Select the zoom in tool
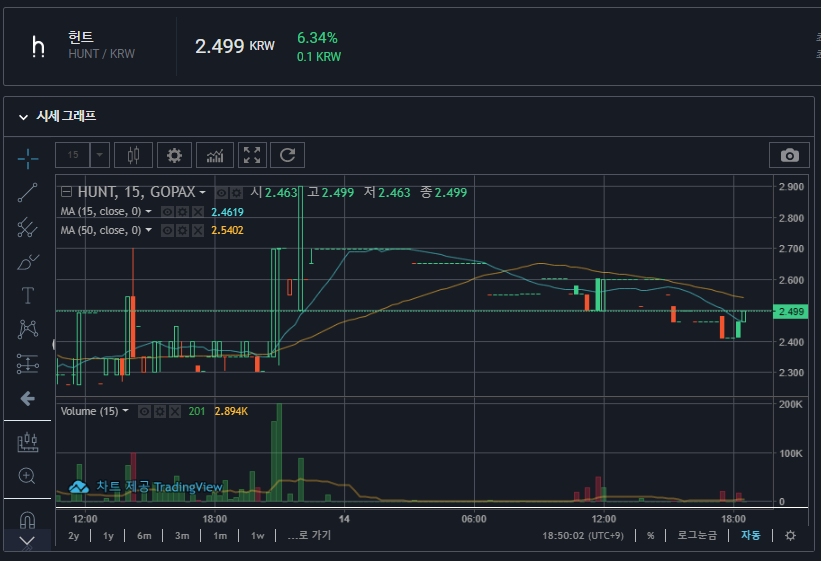The height and width of the screenshot is (561, 821). point(27,476)
